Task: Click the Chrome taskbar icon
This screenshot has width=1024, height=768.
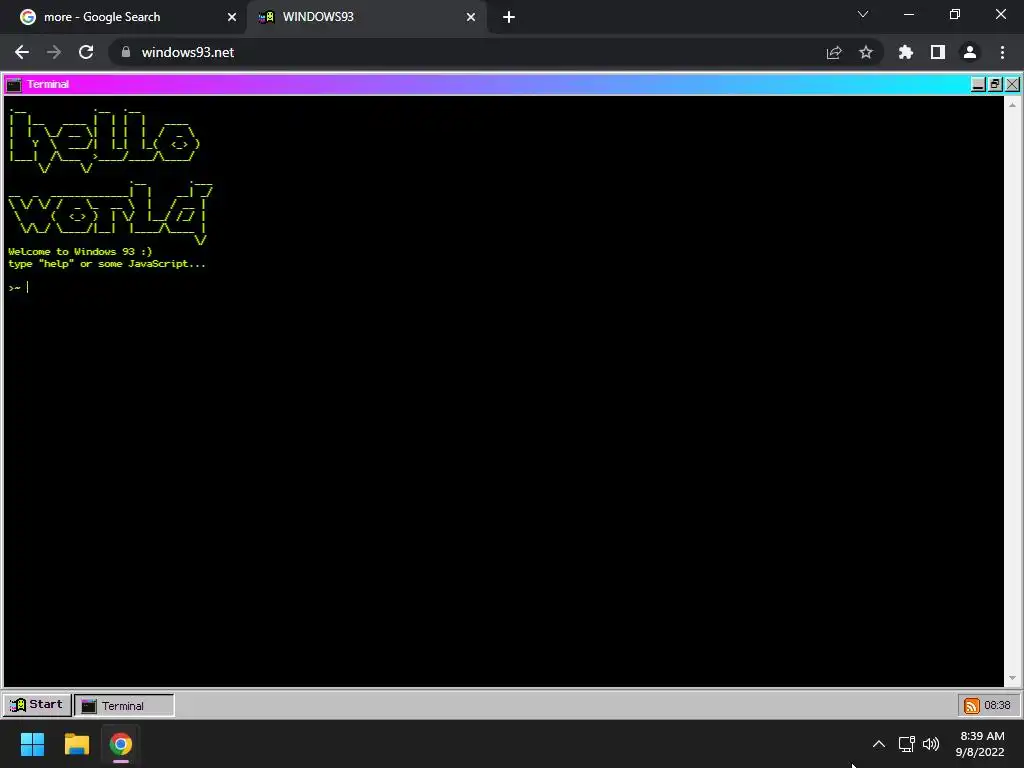Action: click(121, 744)
